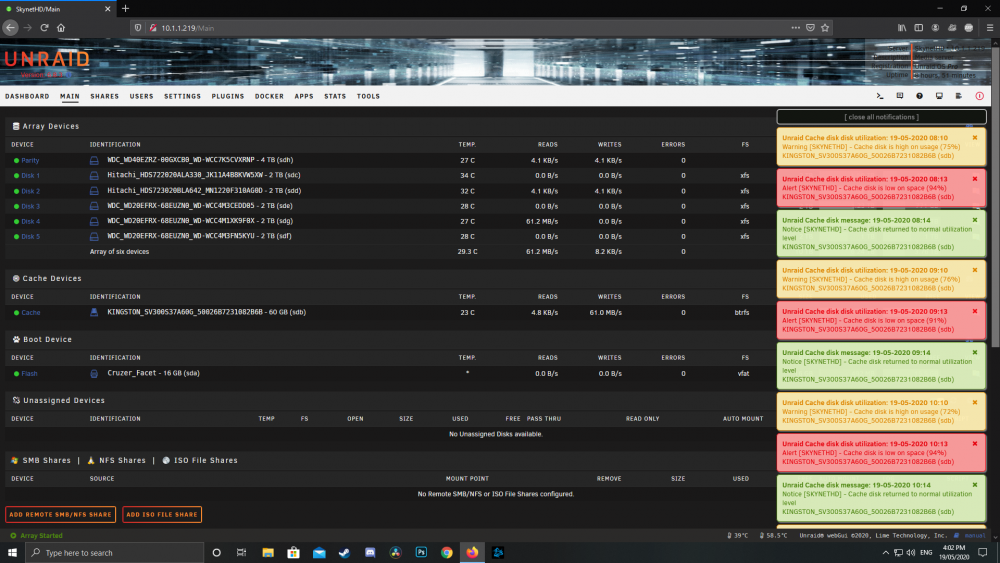Close the 10:14 cache disk notice
Viewport: 1000px width, 563px height.
point(974,485)
